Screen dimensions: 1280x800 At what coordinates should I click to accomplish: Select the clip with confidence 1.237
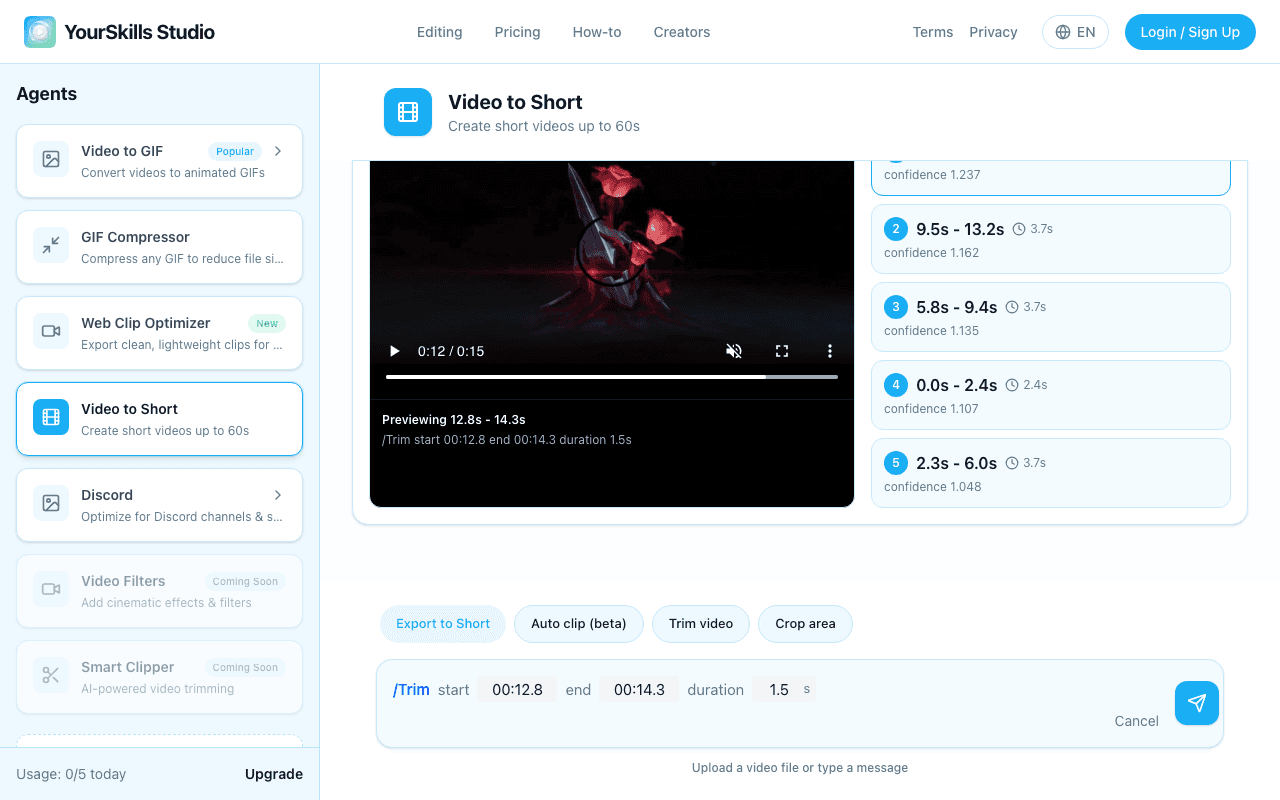(1051, 177)
